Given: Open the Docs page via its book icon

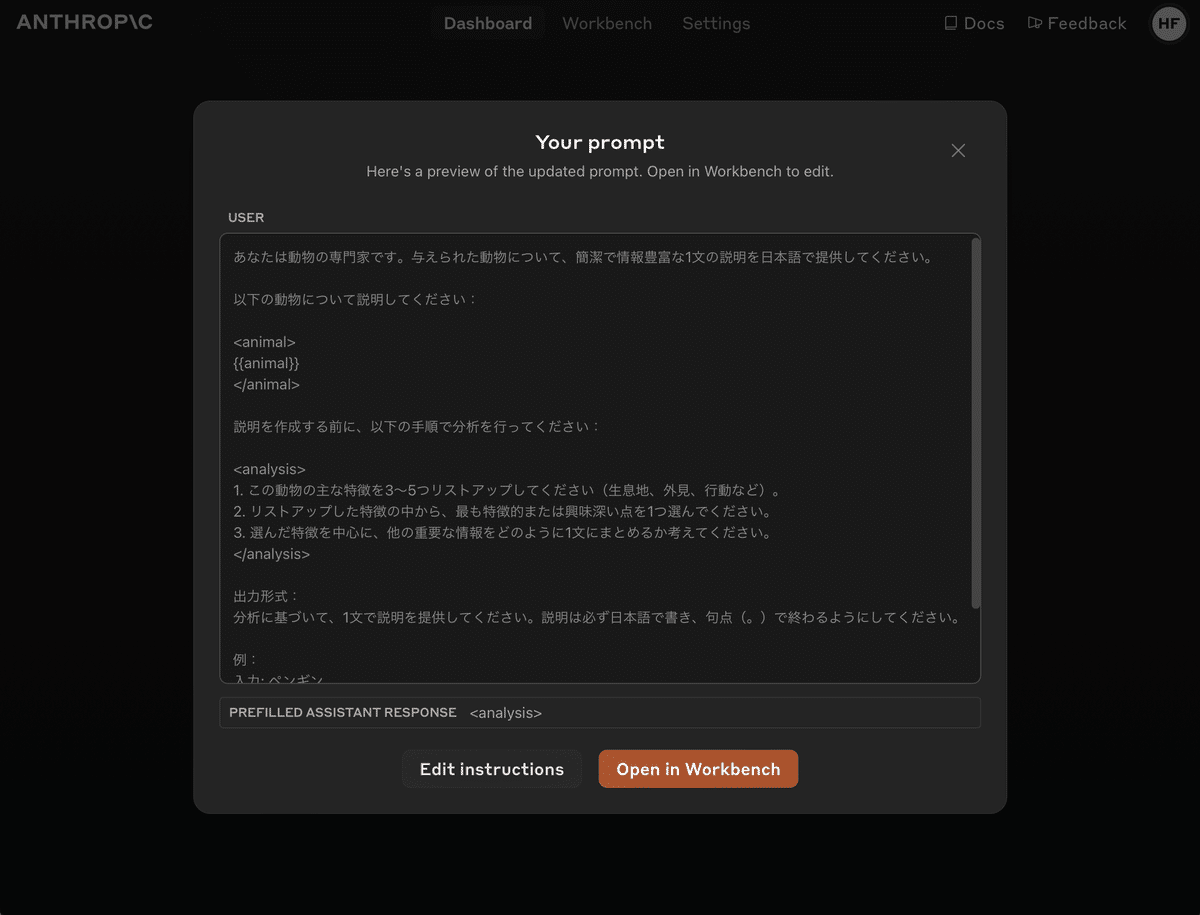Looking at the screenshot, I should pyautogui.click(x=951, y=22).
